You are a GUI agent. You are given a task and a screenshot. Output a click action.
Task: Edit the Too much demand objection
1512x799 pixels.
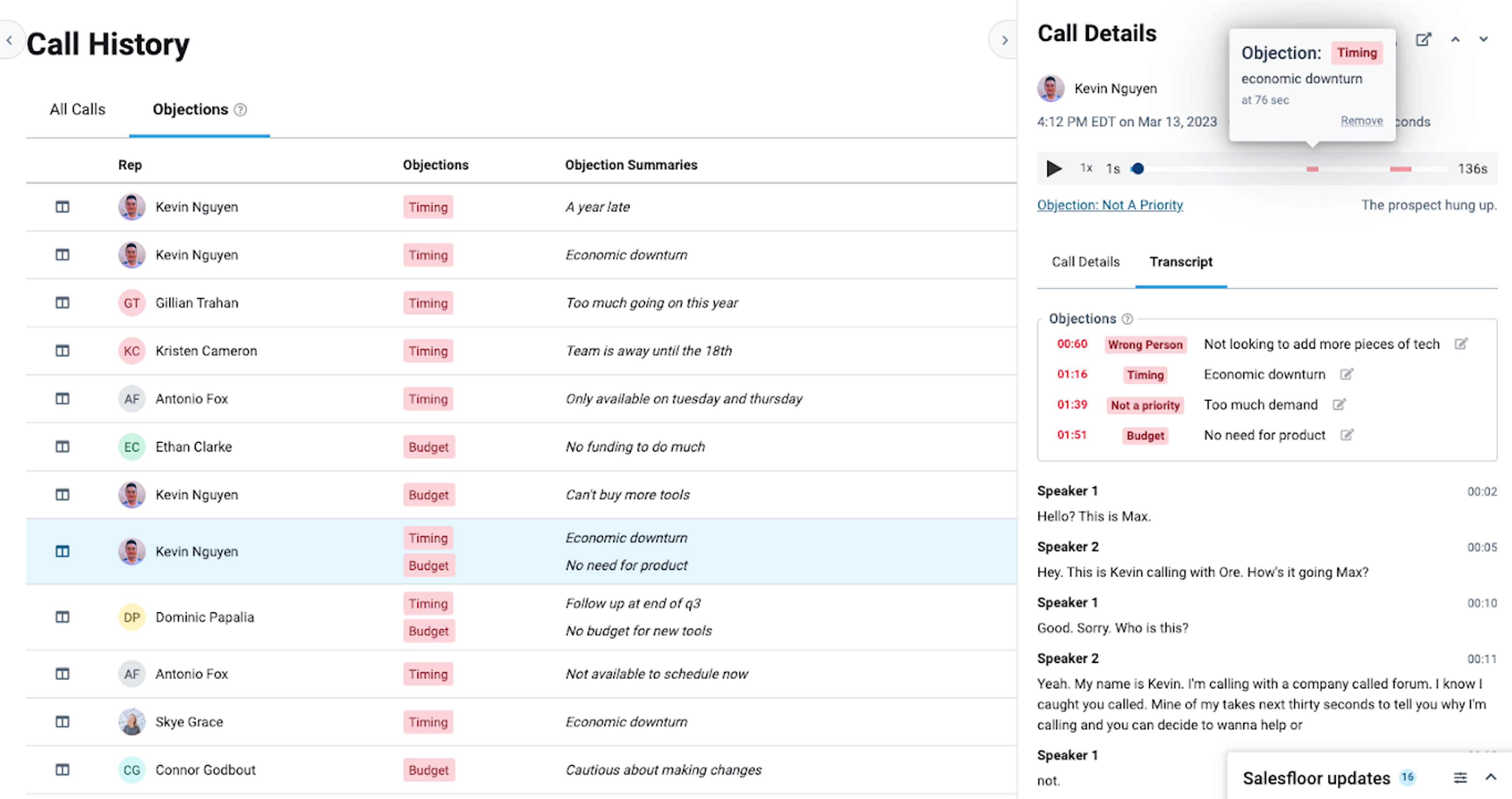click(x=1339, y=405)
